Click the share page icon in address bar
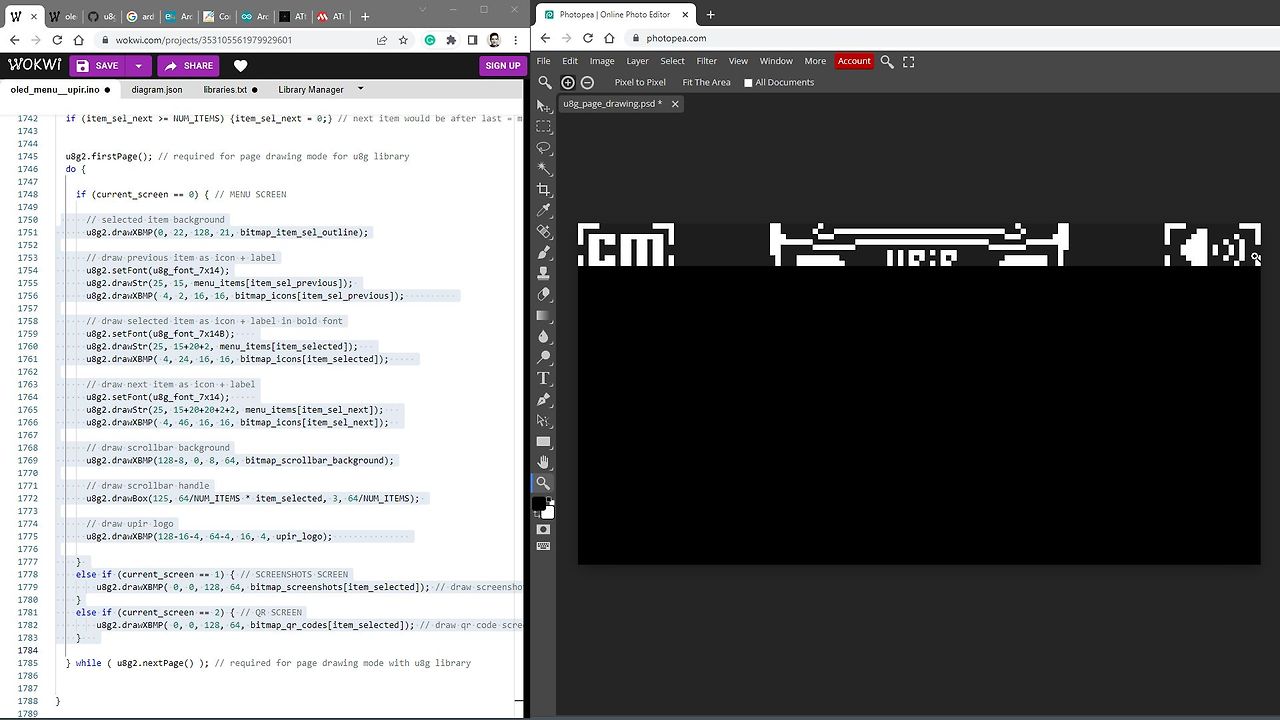This screenshot has height=720, width=1280. tap(382, 40)
